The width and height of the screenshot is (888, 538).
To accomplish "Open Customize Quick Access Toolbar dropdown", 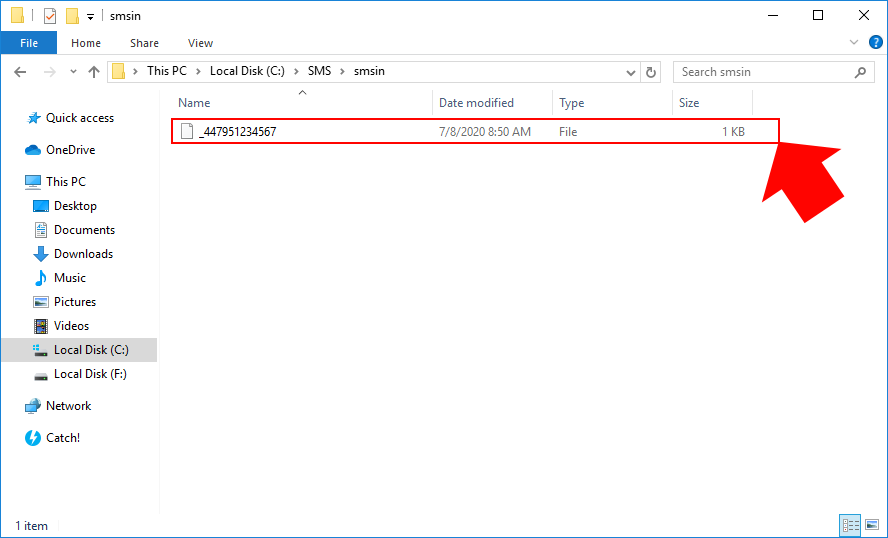I will [x=90, y=17].
